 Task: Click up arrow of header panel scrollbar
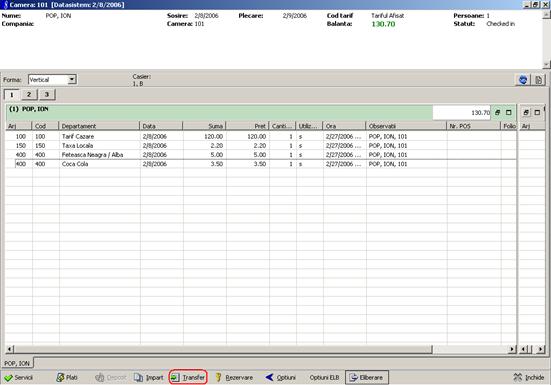tap(546, 14)
